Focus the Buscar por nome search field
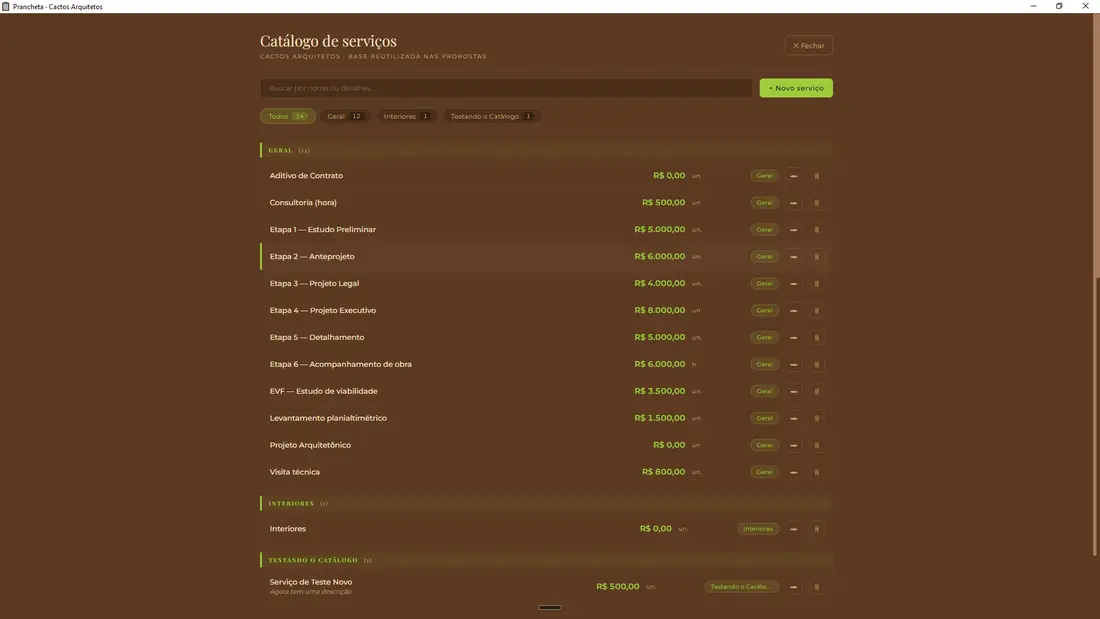The image size is (1100, 619). (506, 88)
